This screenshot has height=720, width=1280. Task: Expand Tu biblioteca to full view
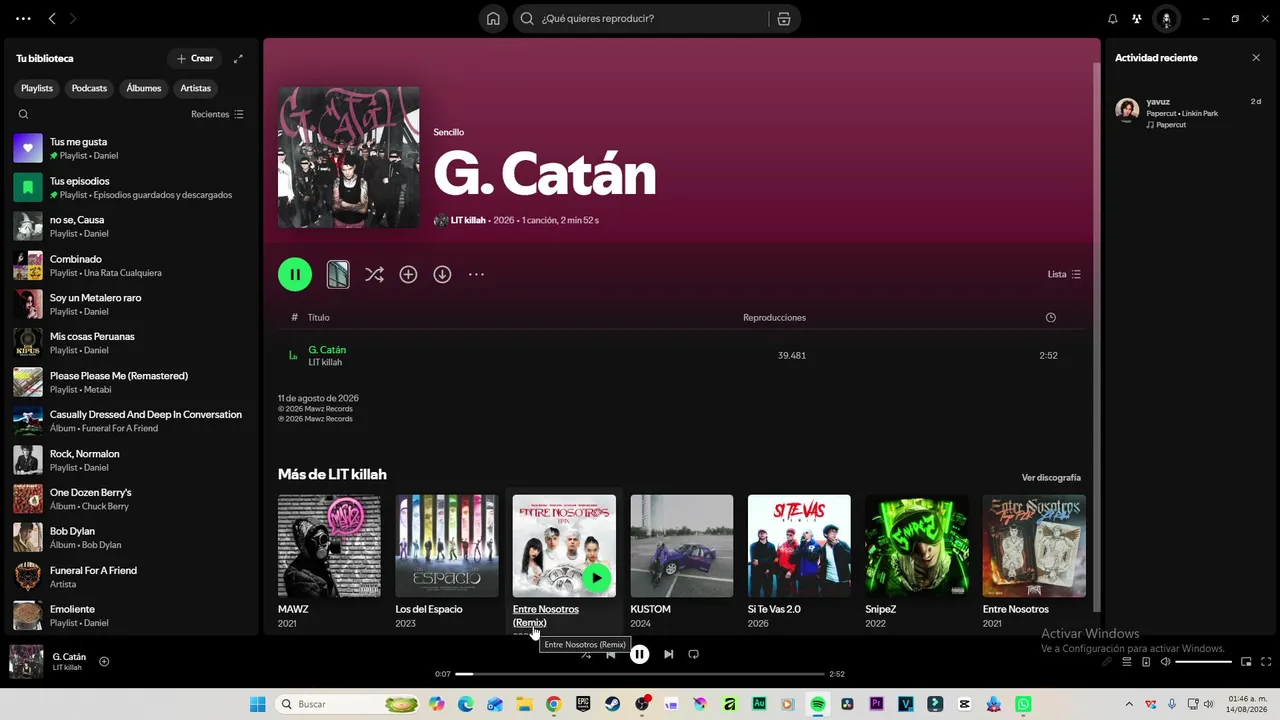coord(238,59)
